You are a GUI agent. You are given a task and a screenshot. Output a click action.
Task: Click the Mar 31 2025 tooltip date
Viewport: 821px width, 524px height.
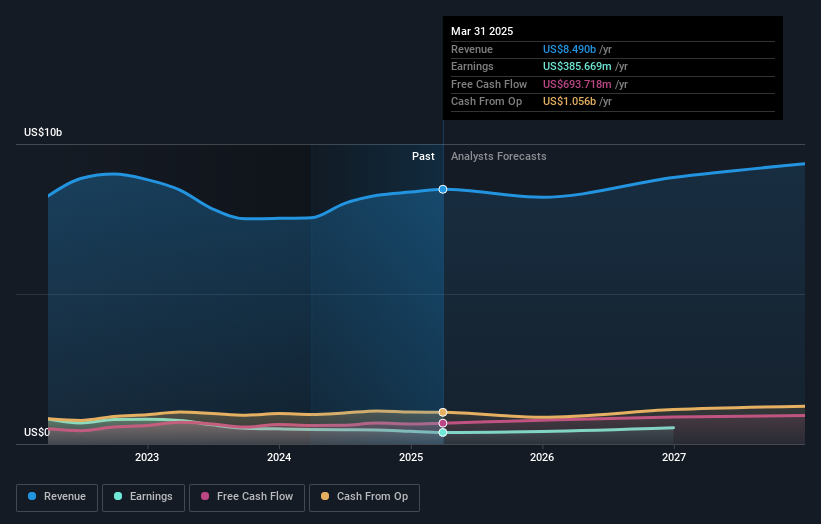(x=482, y=31)
